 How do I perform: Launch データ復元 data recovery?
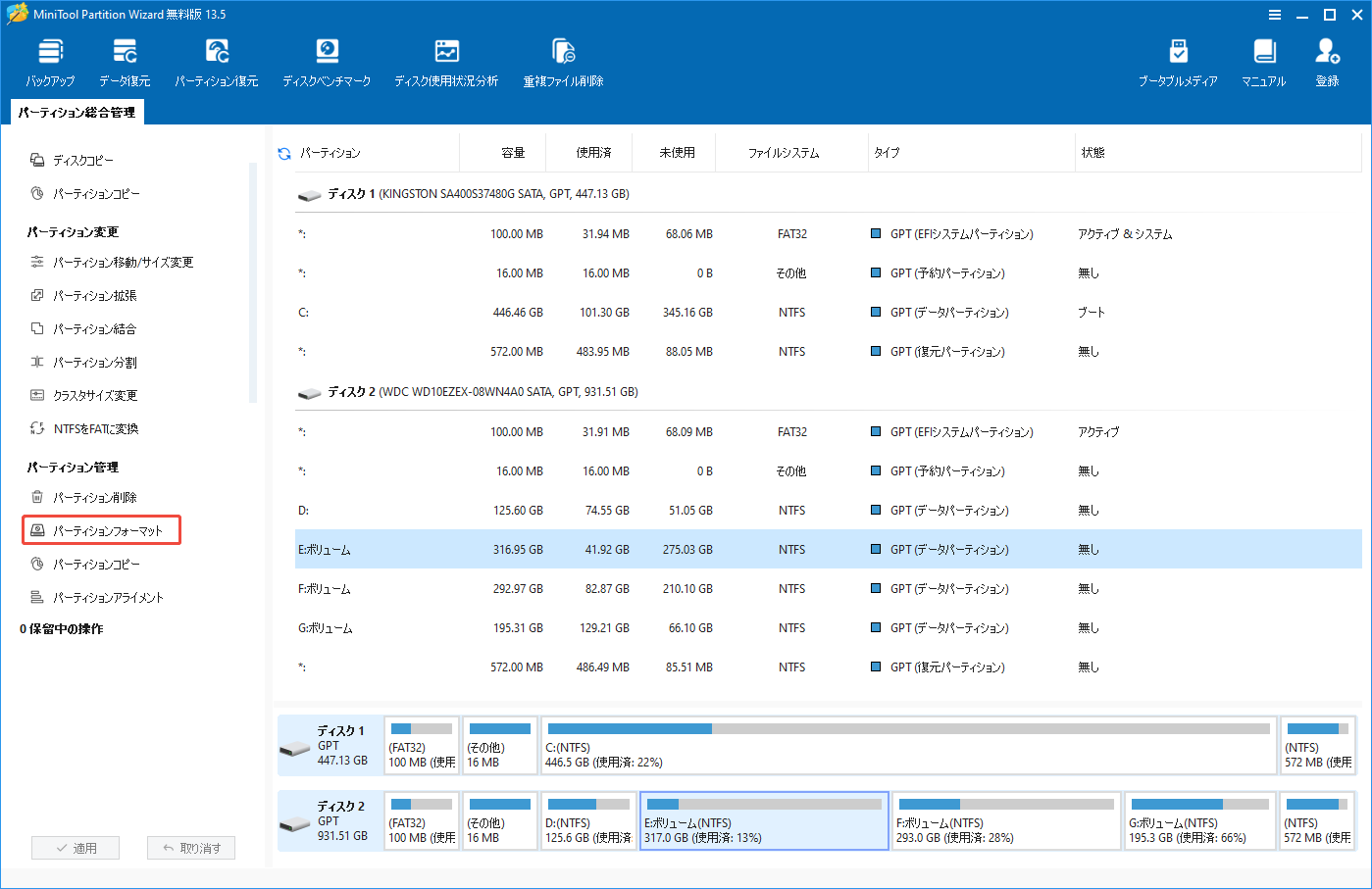126,59
